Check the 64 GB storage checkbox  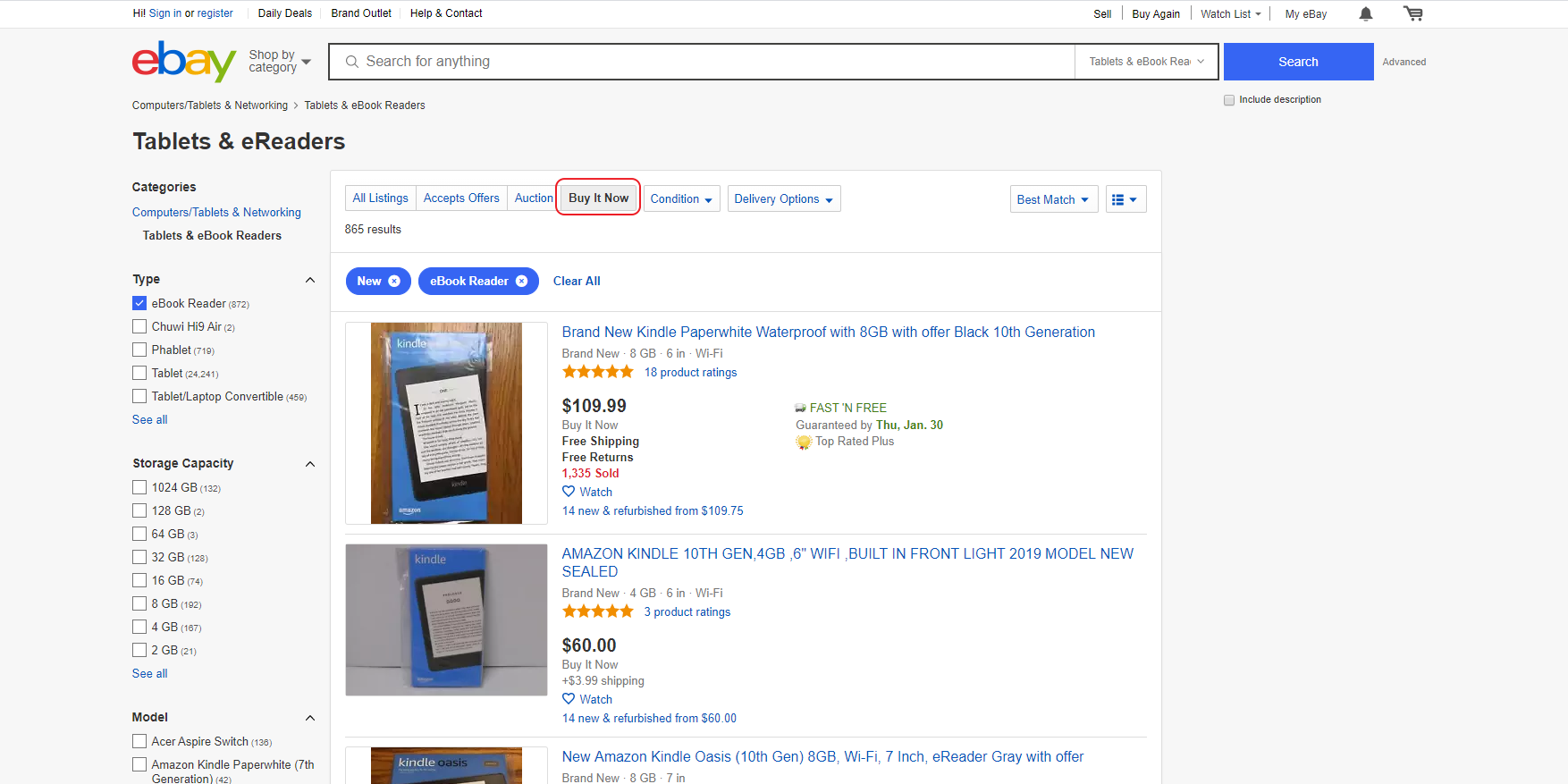[139, 534]
